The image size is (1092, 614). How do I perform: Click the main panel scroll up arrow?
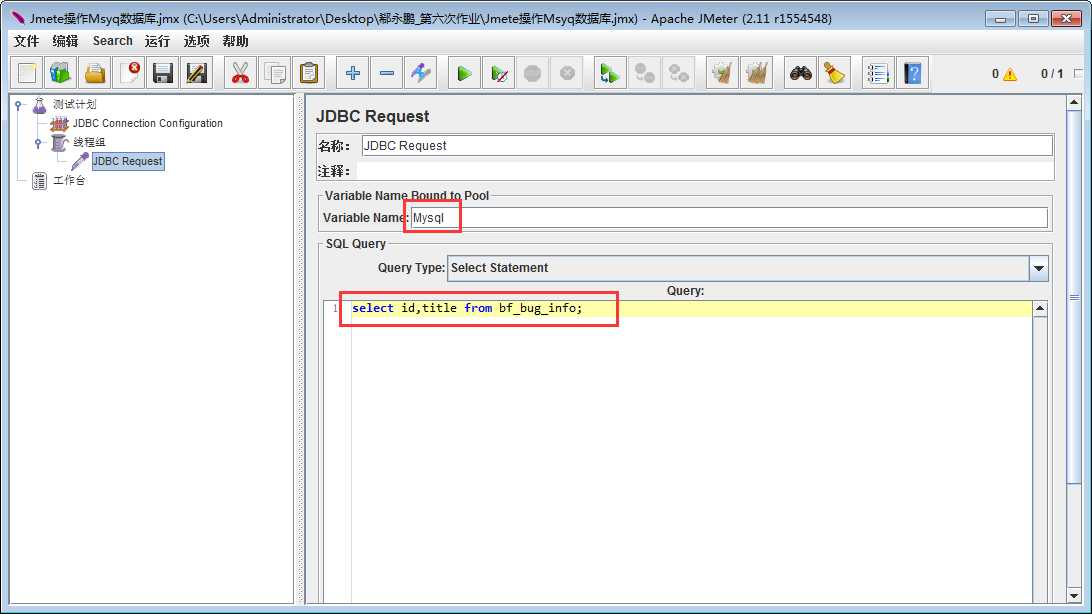tap(1074, 102)
